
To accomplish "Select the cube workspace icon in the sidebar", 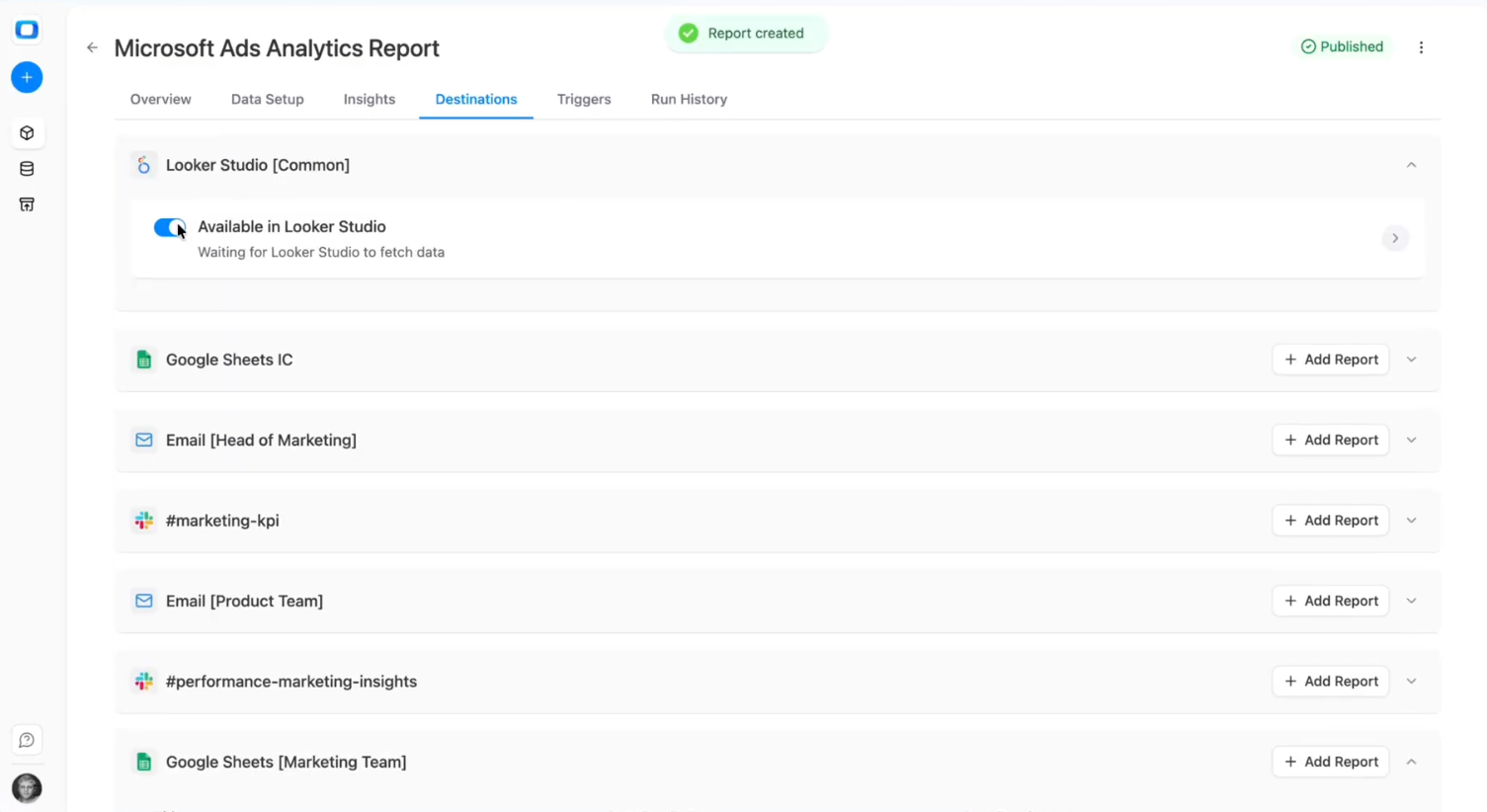I will click(x=27, y=132).
